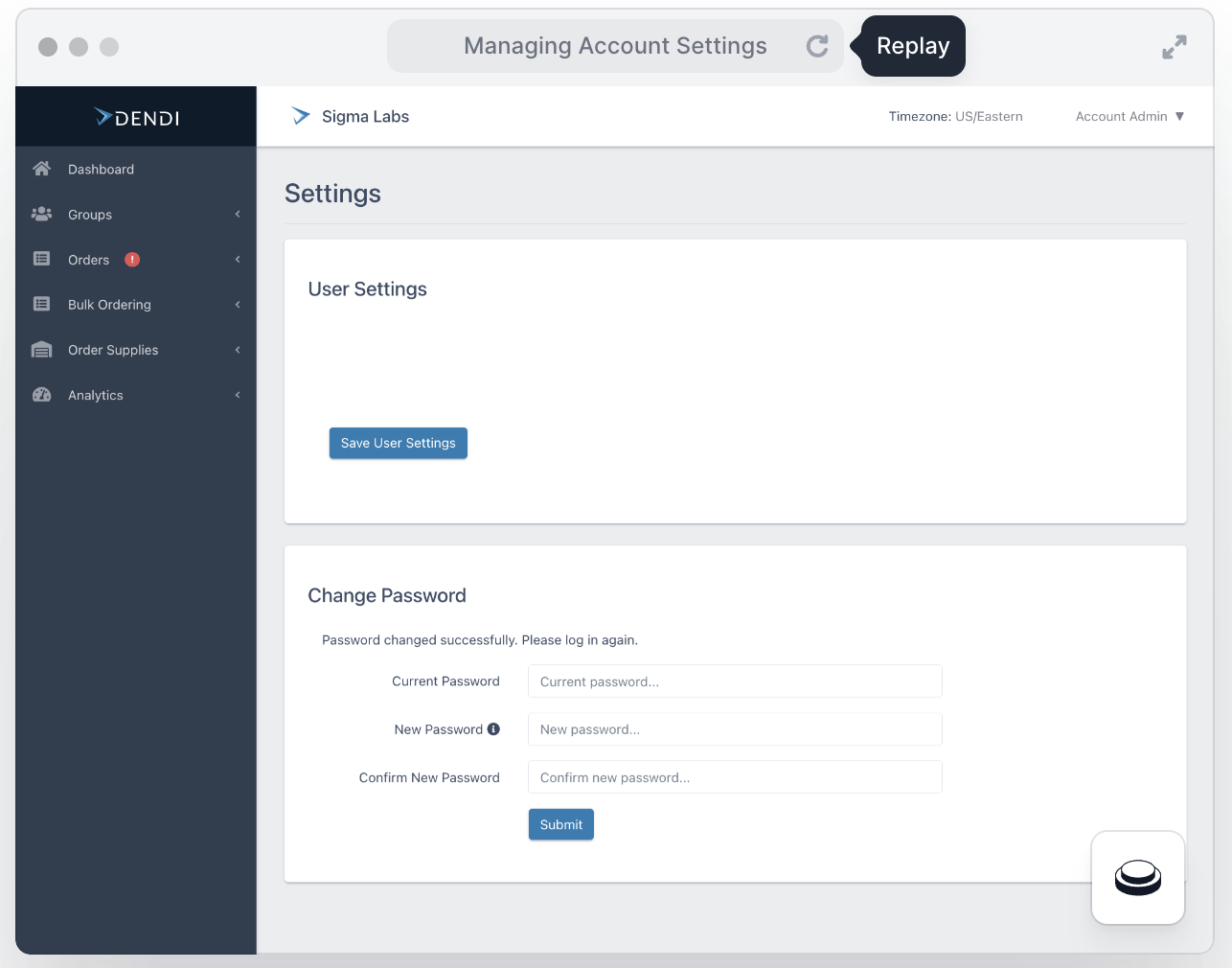Viewport: 1232px width, 968px height.
Task: Expand the Analytics submenu chevron
Action: (238, 394)
